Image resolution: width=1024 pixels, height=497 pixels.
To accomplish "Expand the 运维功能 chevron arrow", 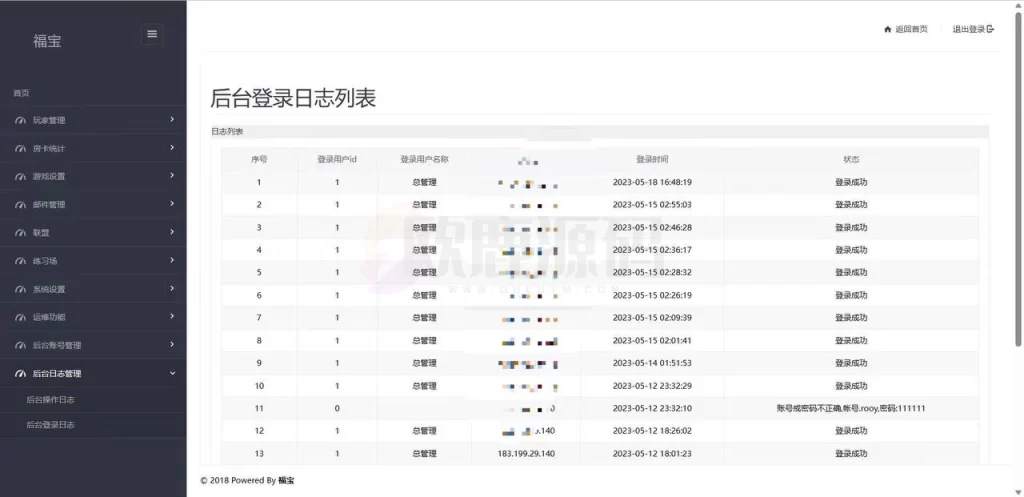I will point(172,316).
